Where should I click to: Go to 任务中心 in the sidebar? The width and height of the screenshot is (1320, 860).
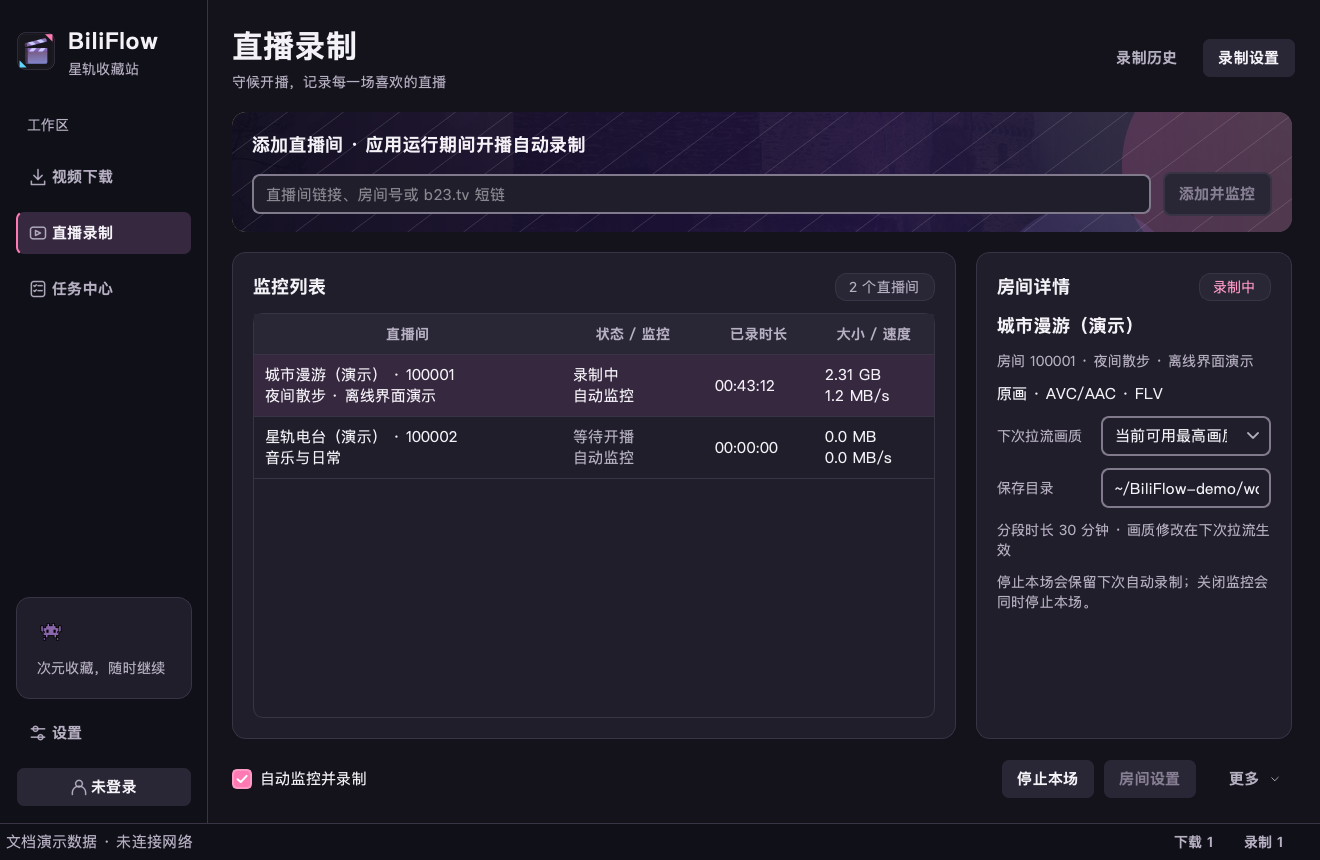[x=104, y=289]
